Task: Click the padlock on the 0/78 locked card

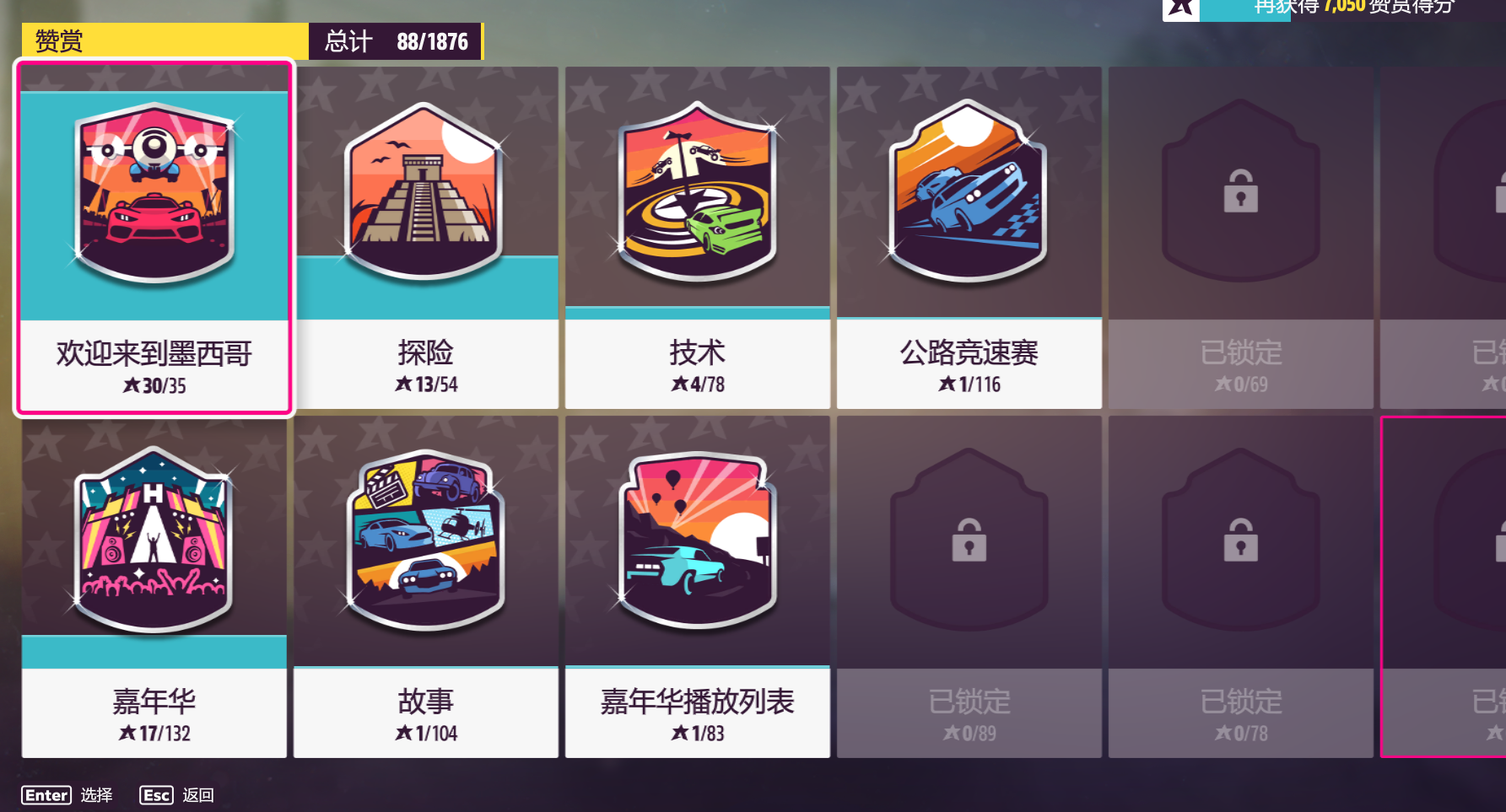Action: pos(1240,540)
